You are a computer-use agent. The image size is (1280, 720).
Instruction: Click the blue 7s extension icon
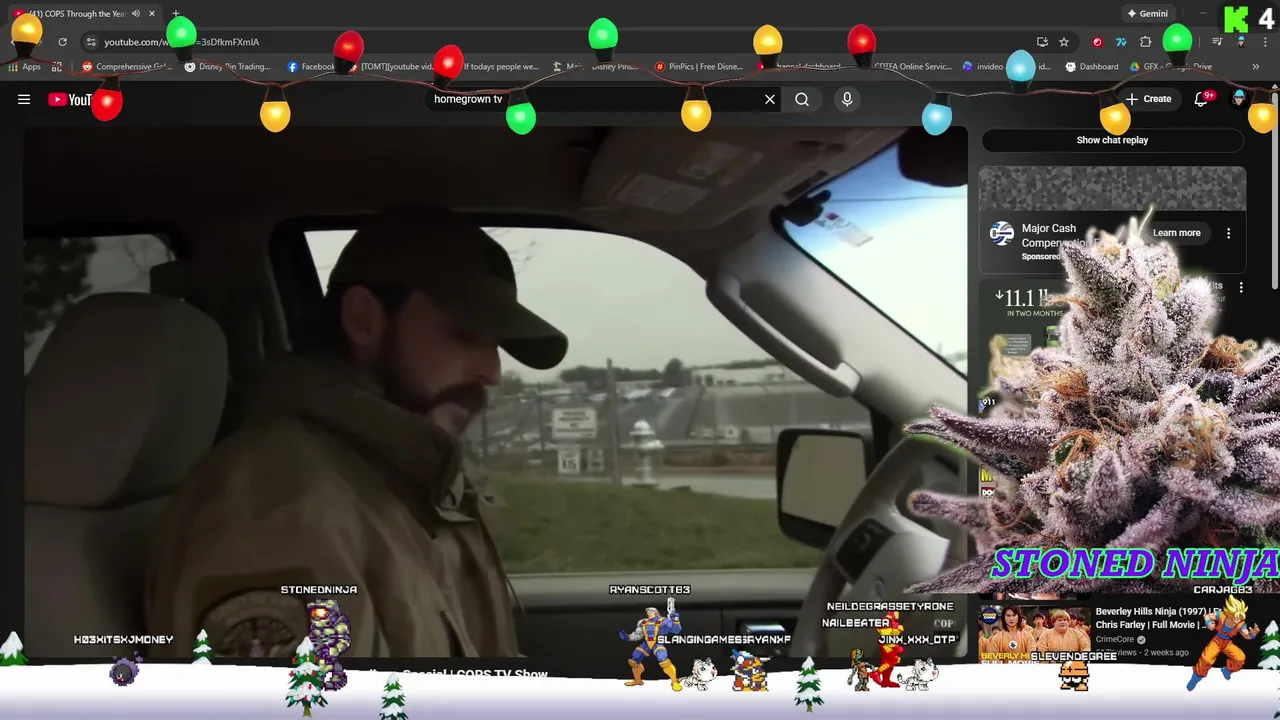pos(1121,42)
